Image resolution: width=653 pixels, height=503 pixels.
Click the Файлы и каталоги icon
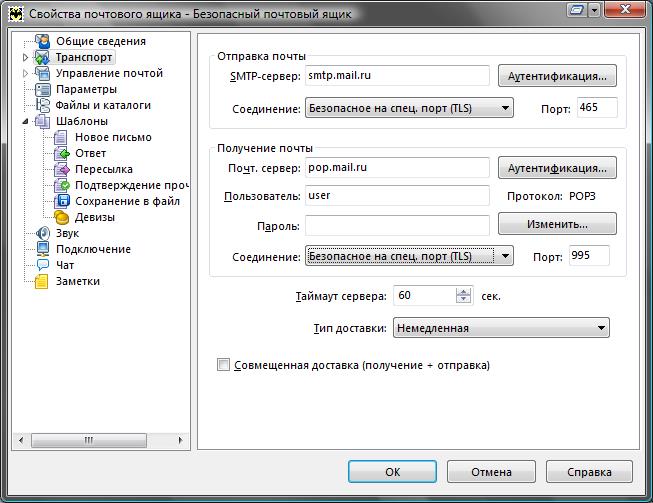point(42,105)
